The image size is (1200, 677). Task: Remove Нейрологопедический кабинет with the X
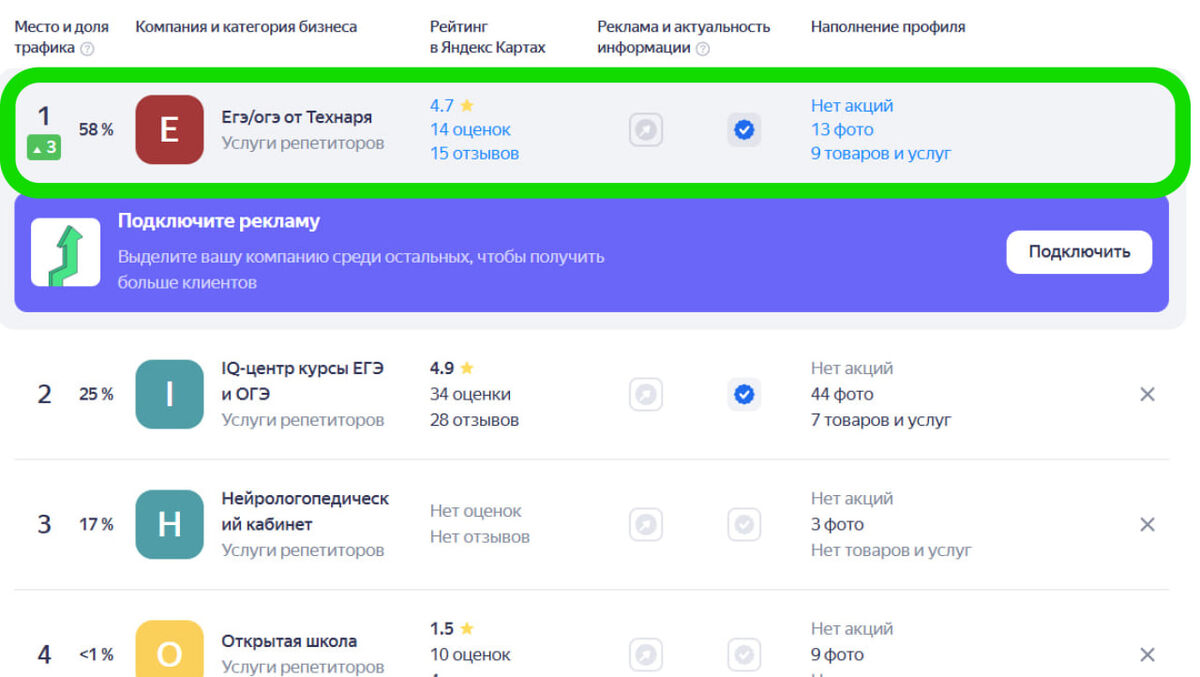coord(1148,524)
